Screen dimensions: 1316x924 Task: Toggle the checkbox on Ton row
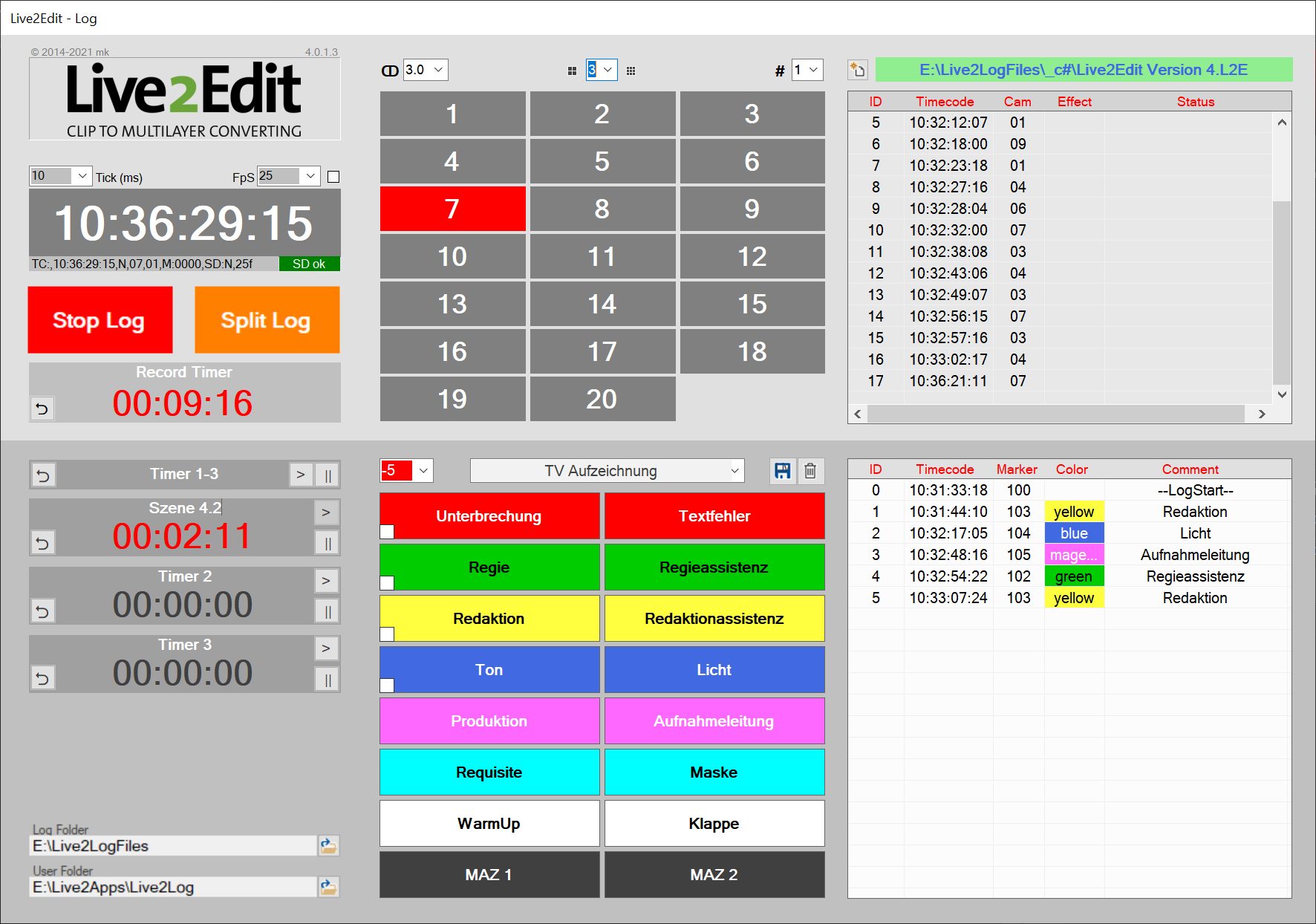(x=387, y=686)
